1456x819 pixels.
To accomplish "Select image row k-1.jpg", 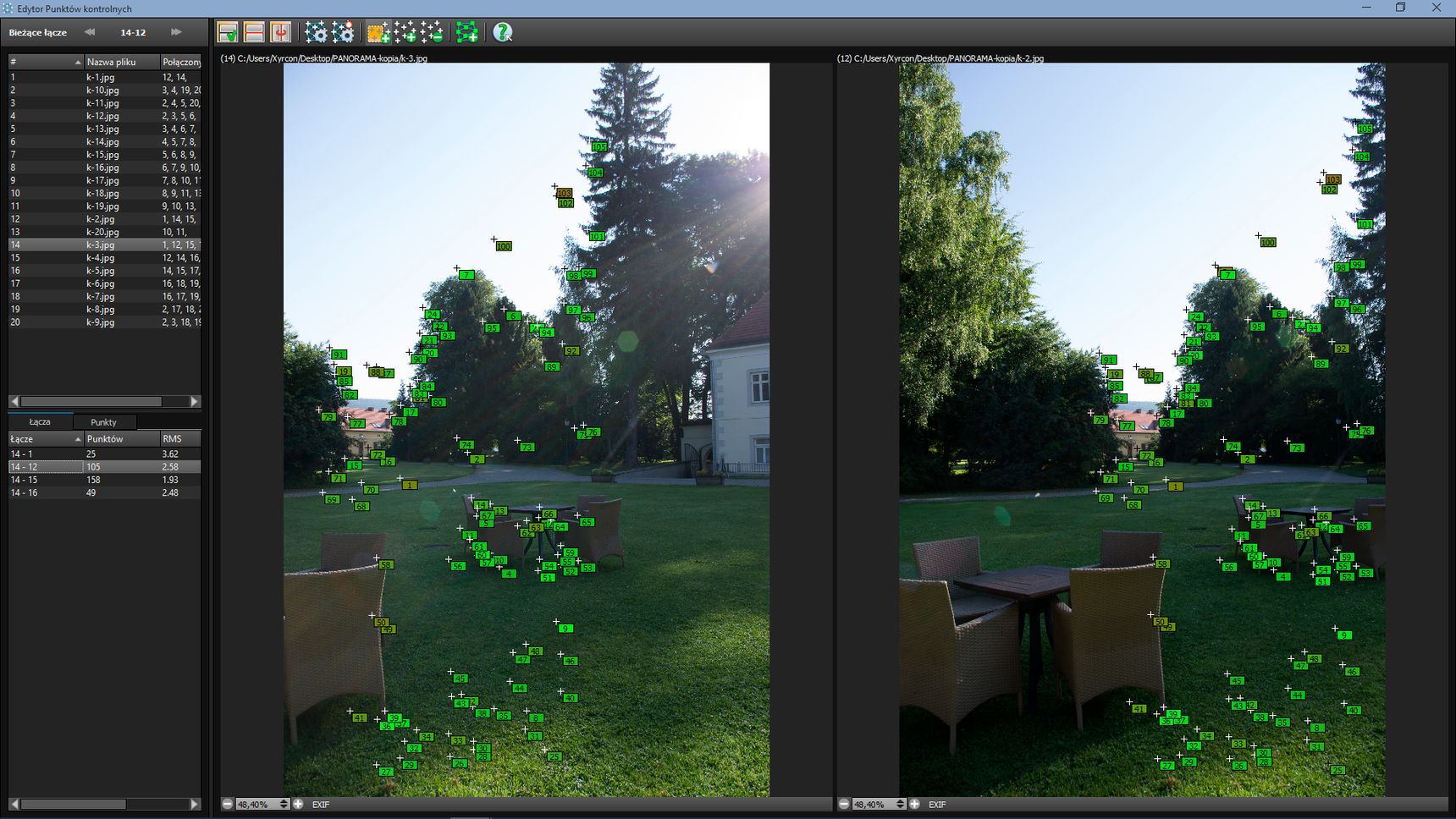I will click(x=105, y=77).
